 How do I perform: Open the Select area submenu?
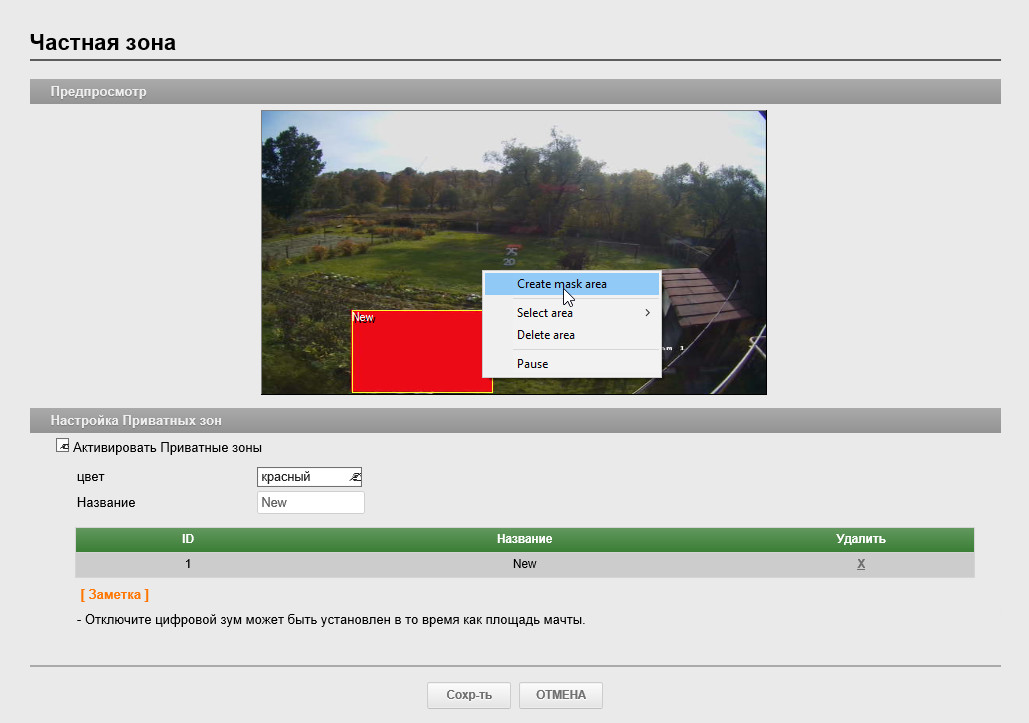pyautogui.click(x=572, y=313)
